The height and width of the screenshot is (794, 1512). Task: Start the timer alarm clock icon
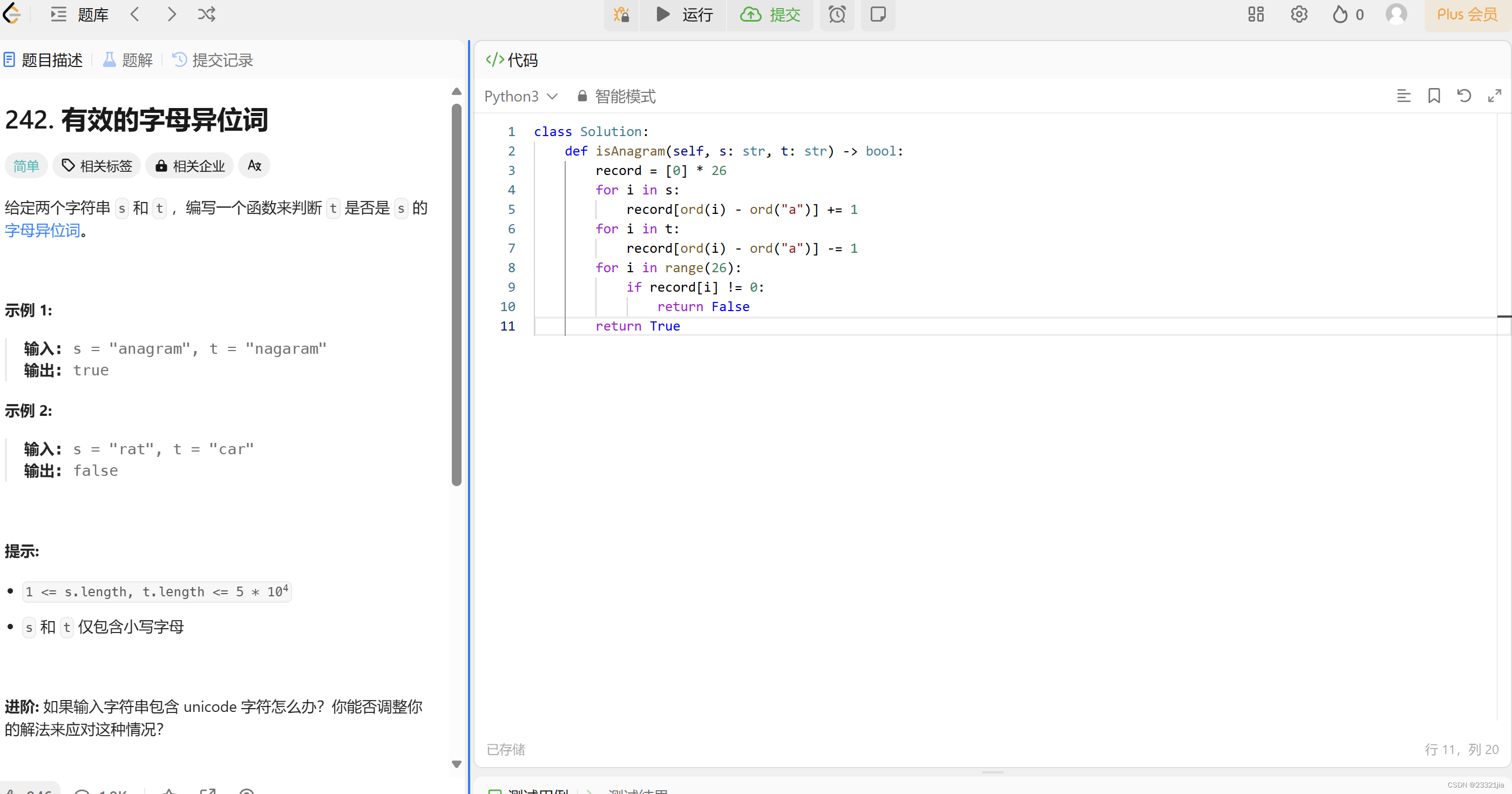[837, 14]
